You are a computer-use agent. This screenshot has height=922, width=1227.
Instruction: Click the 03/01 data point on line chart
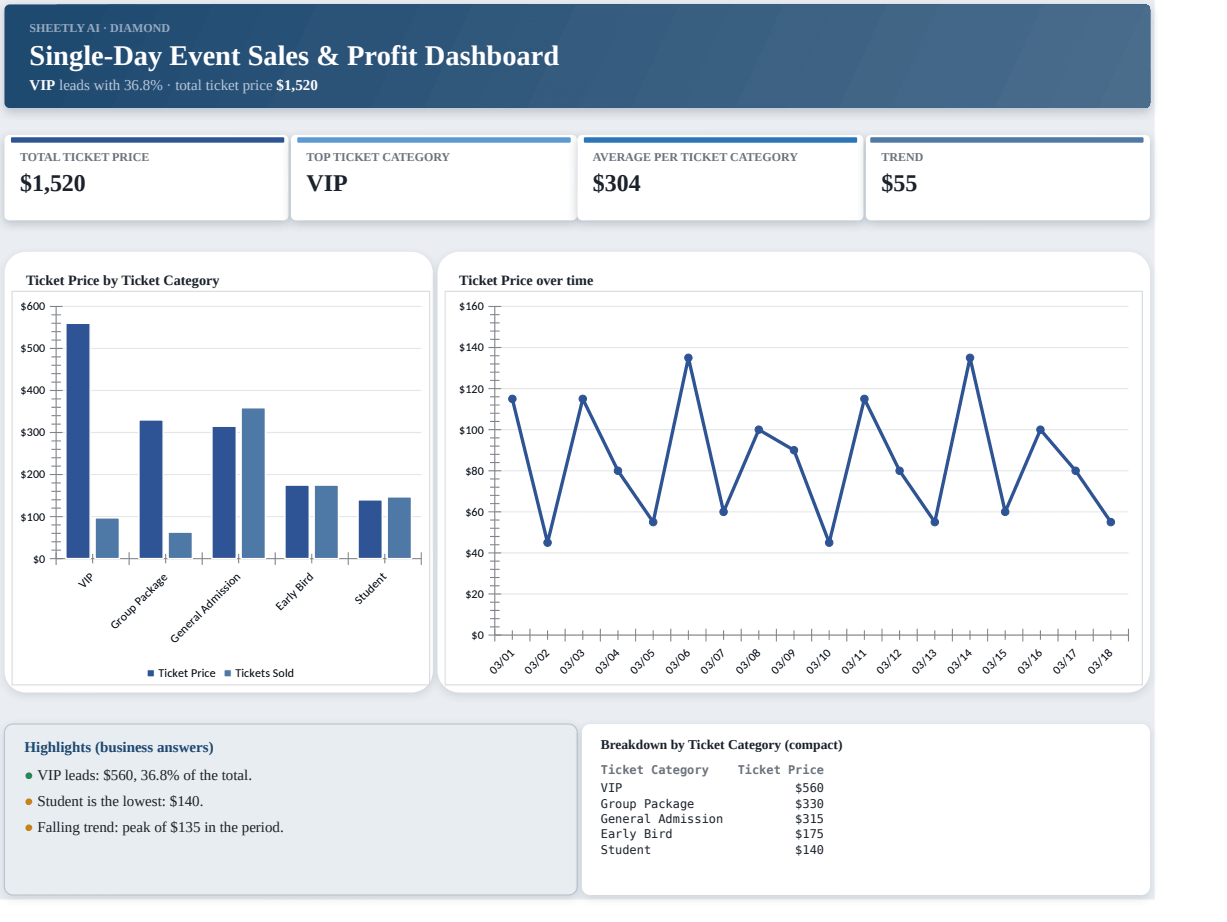[512, 399]
